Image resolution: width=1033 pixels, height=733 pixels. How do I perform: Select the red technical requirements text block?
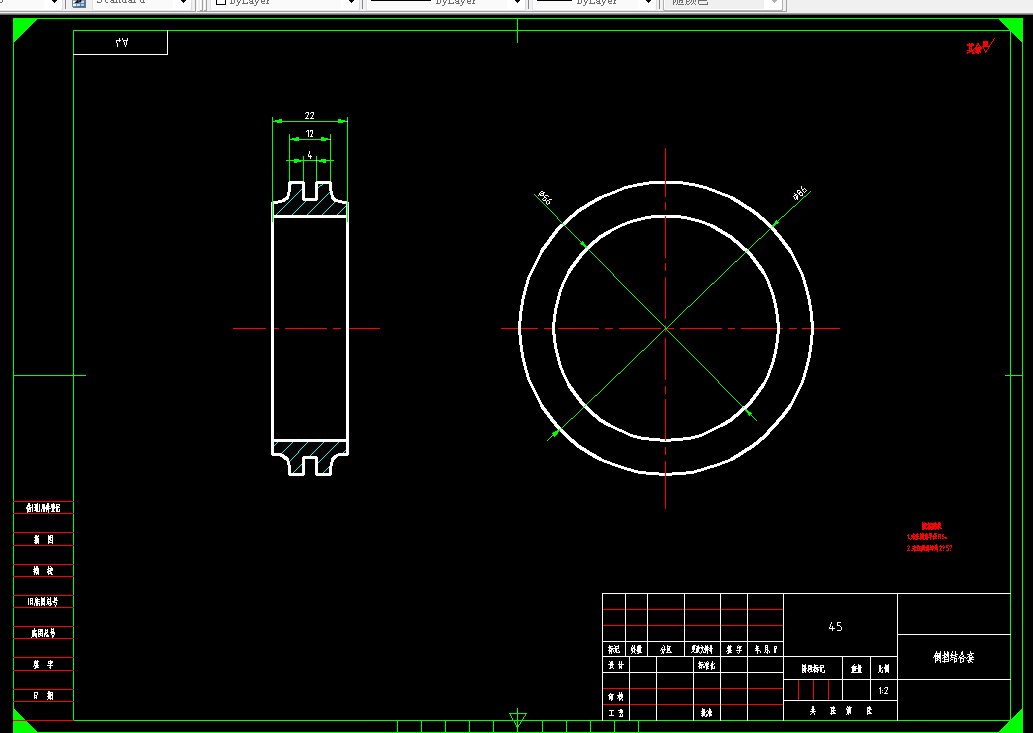pos(930,537)
